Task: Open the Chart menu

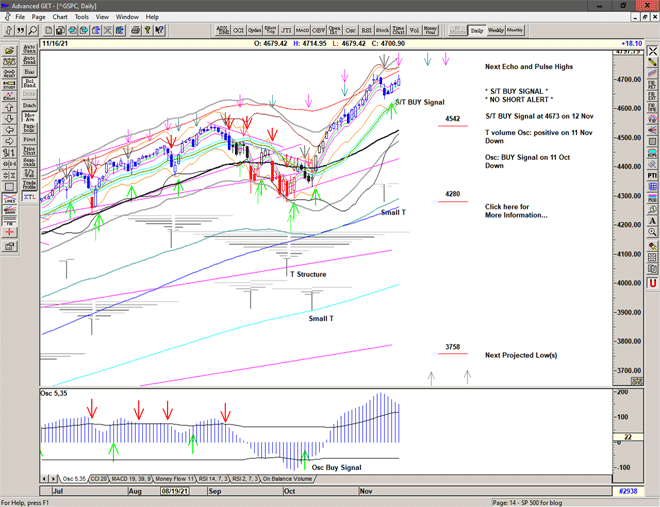Action: (60, 17)
